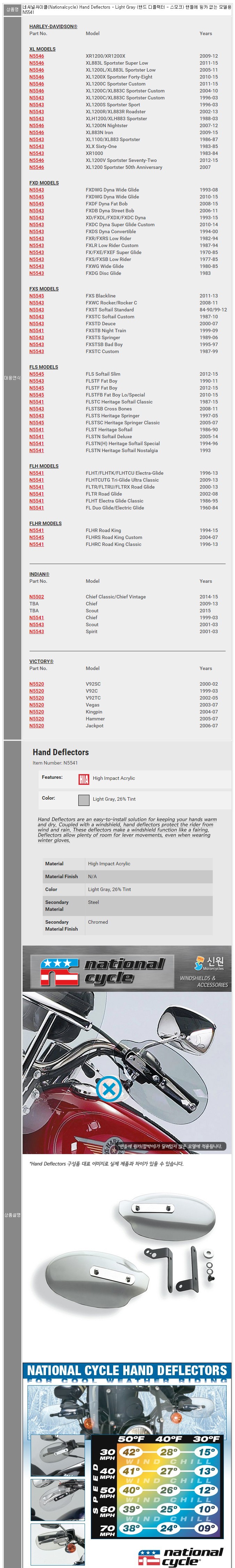This screenshot has height=1568, width=235.
Task: Click the 2014-15 years cell for Chief Classic
Action: click(209, 597)
